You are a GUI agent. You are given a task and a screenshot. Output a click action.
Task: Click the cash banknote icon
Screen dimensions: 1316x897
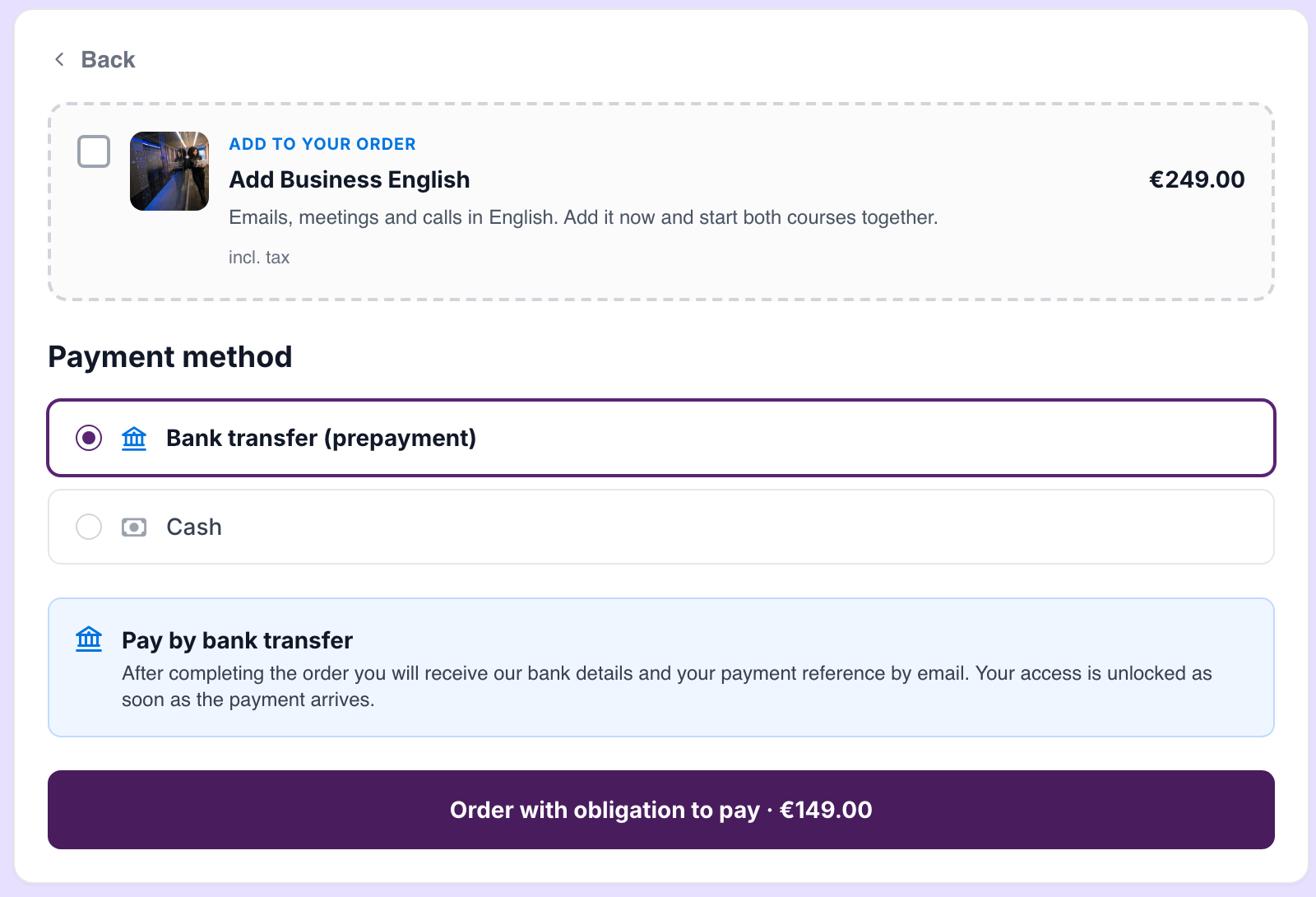(134, 527)
